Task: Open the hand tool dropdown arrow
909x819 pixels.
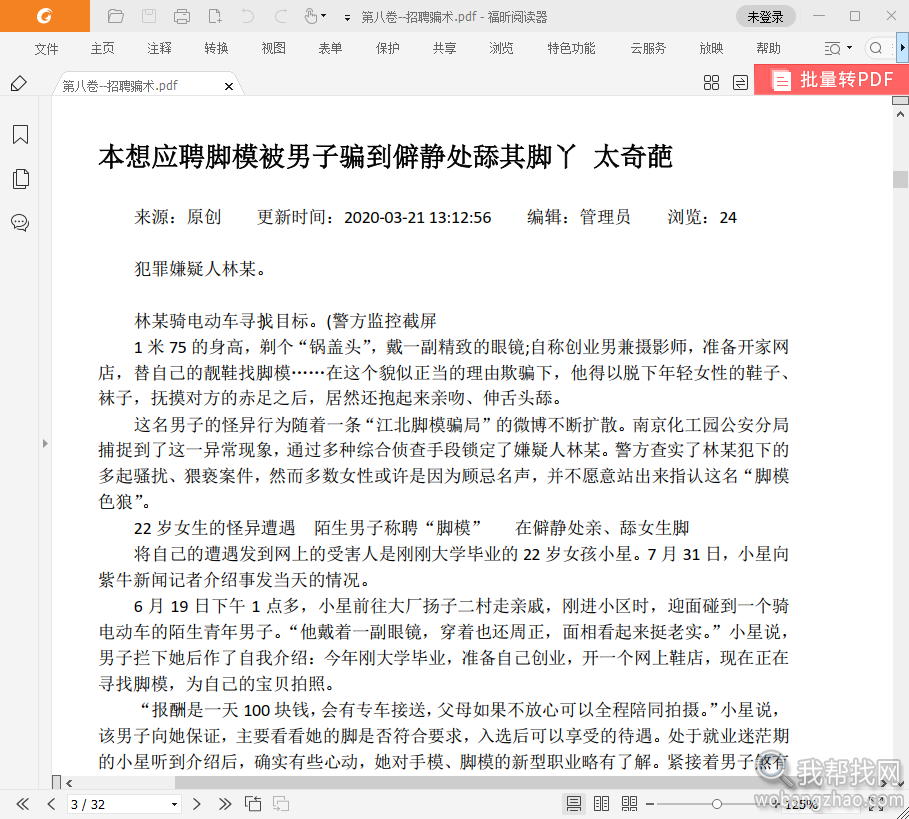Action: click(x=323, y=16)
